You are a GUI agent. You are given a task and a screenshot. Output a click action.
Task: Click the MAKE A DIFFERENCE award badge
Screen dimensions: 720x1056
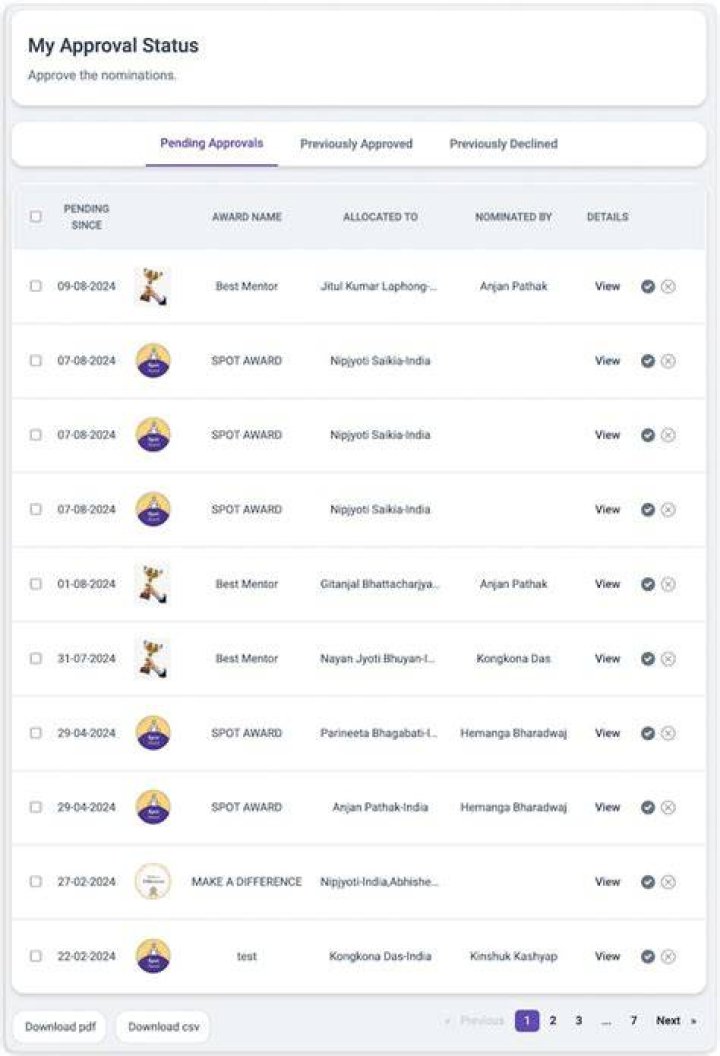[x=153, y=881]
